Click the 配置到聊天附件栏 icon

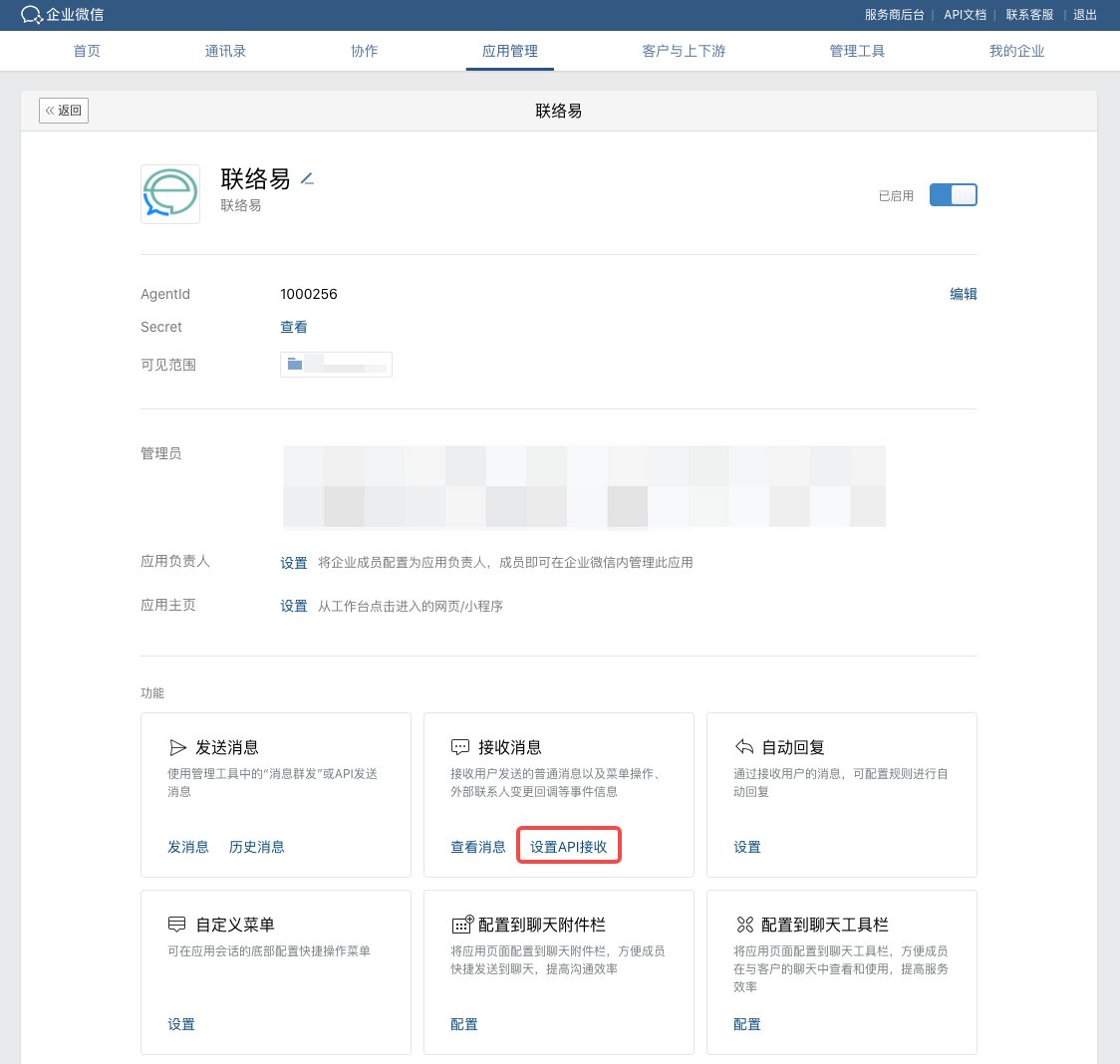point(461,925)
